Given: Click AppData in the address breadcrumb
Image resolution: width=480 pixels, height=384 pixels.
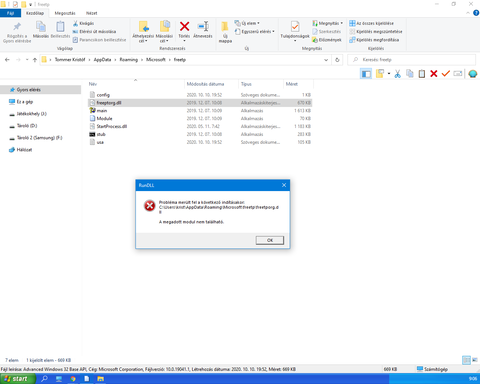Looking at the screenshot, I should [x=102, y=60].
